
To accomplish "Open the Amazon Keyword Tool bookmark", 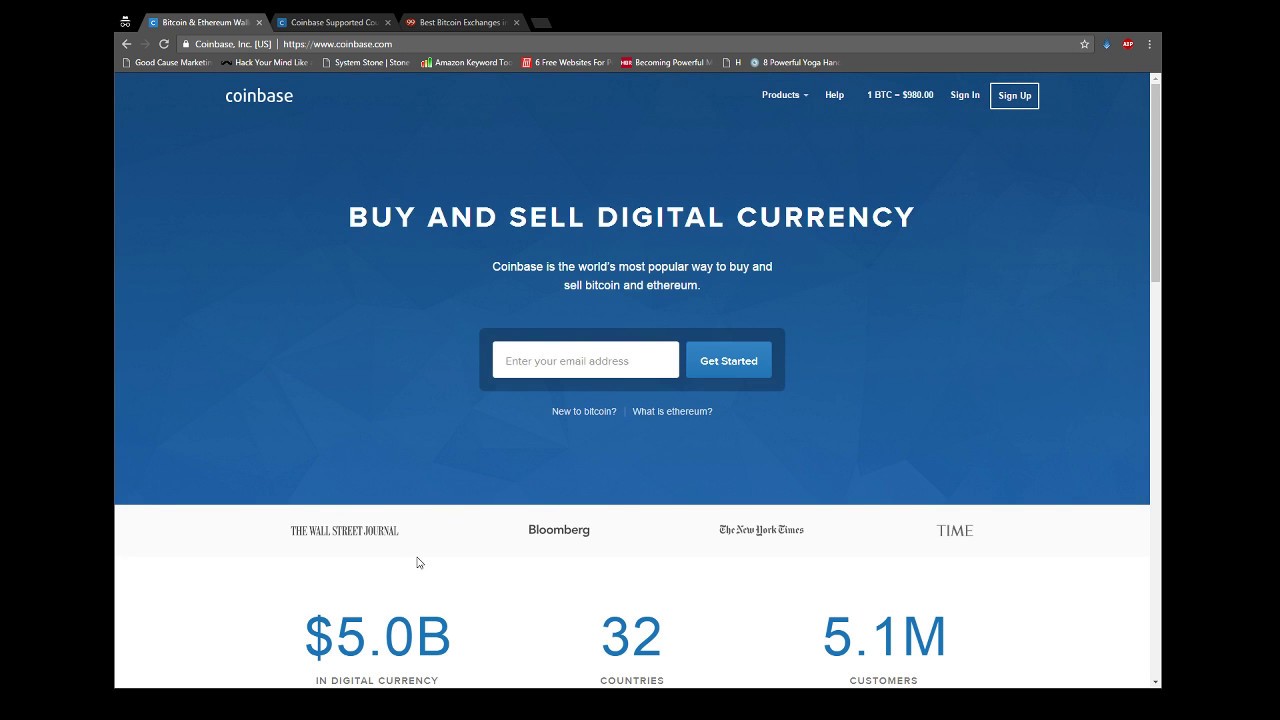I will 466,62.
